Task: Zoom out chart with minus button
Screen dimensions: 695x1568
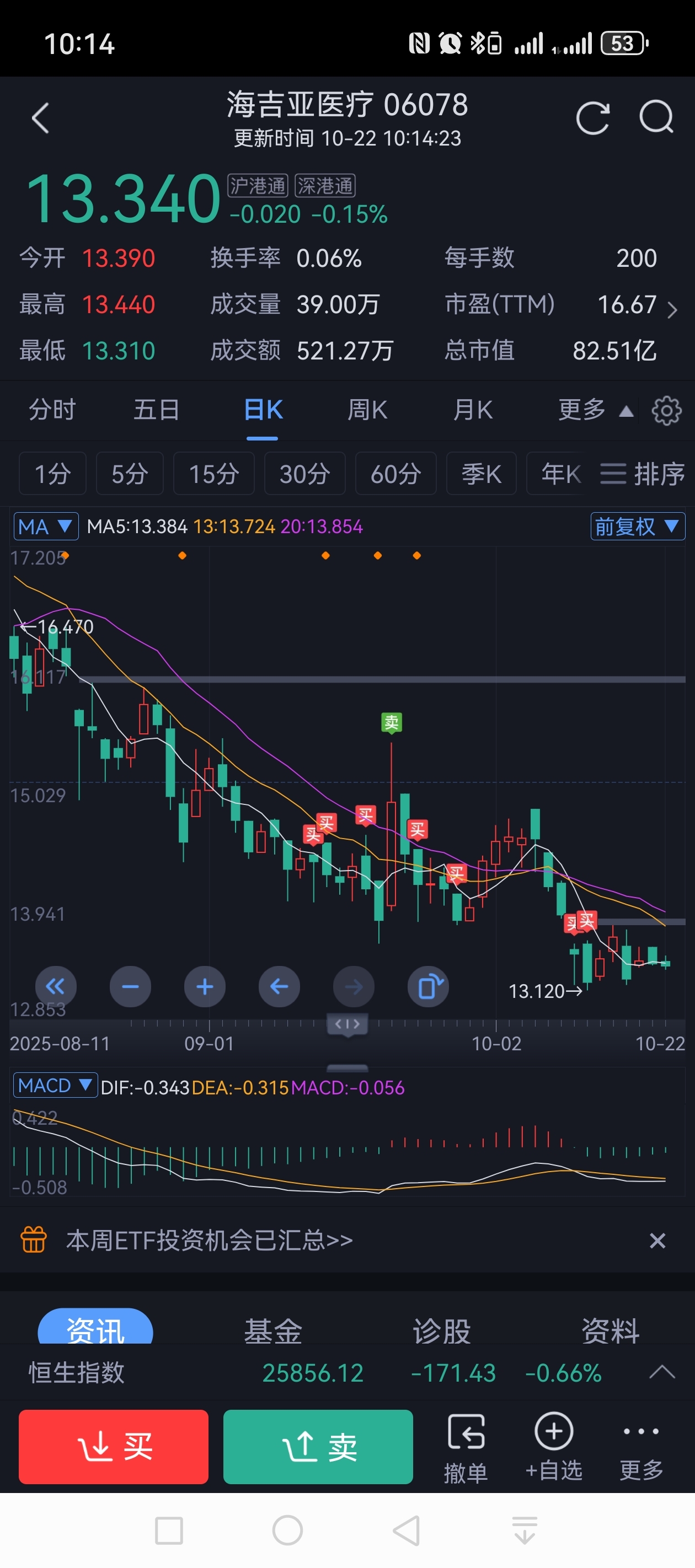Action: tap(130, 986)
